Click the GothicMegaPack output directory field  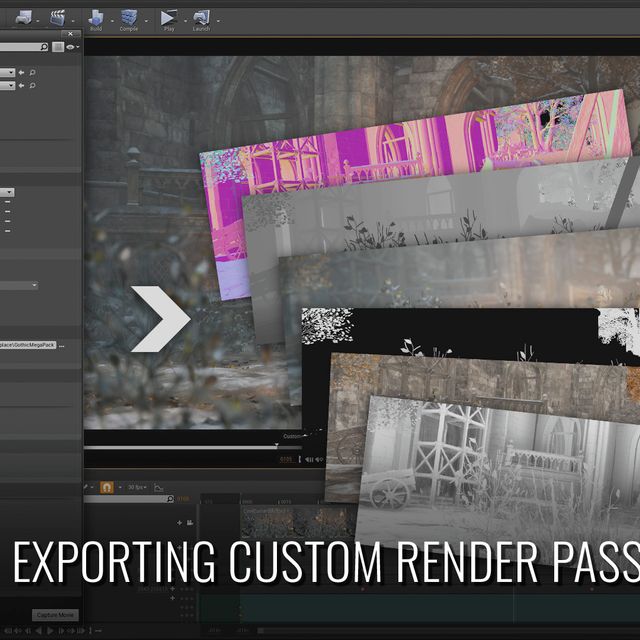[x=27, y=345]
